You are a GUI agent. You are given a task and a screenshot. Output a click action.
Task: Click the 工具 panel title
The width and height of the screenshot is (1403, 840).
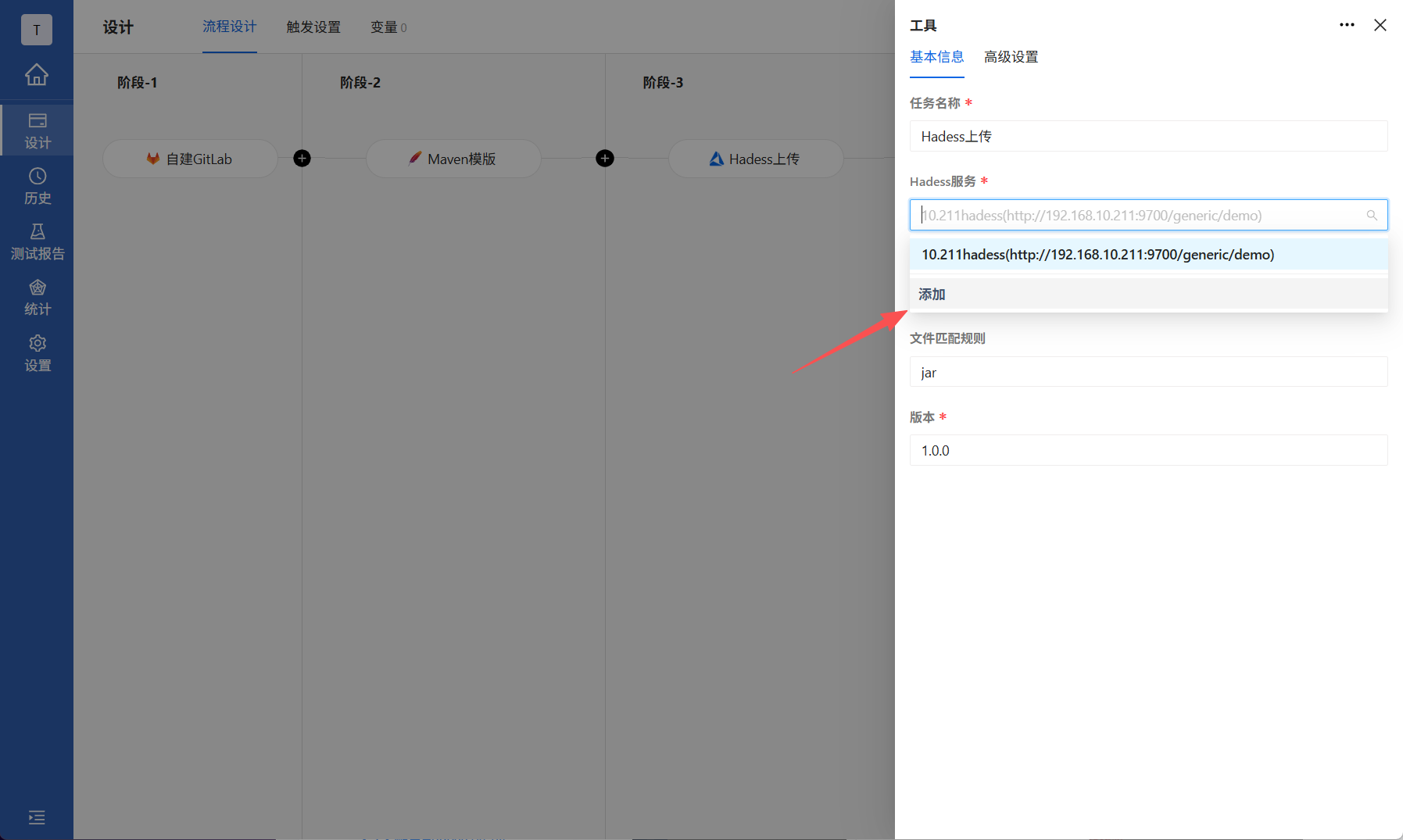pyautogui.click(x=923, y=25)
